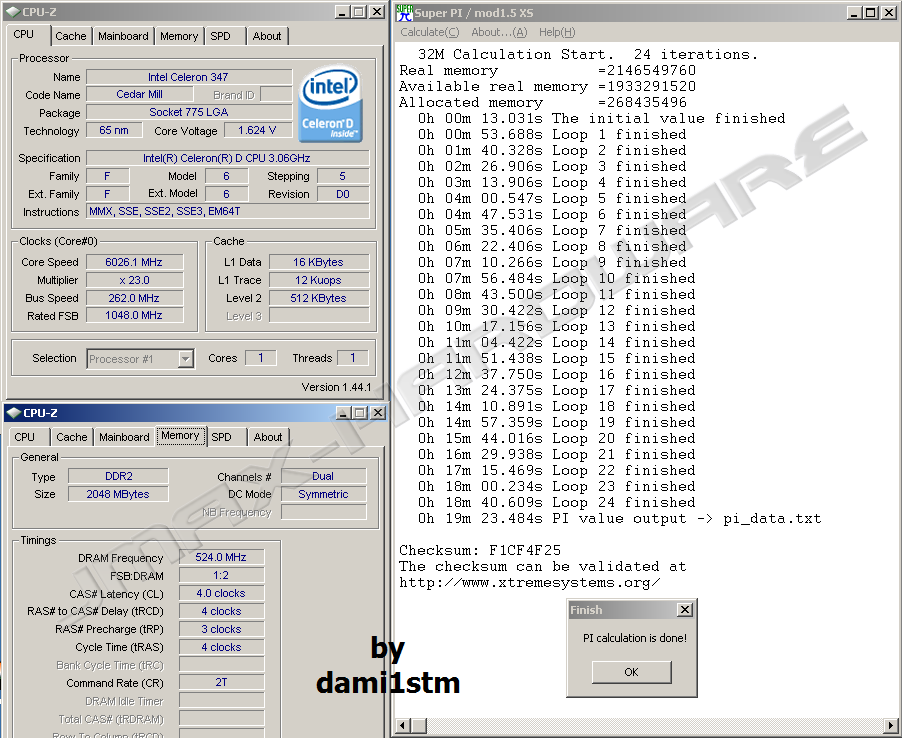The width and height of the screenshot is (902, 738).
Task: Click the CPU-Z logo icon in top window title bar
Action: 13,12
